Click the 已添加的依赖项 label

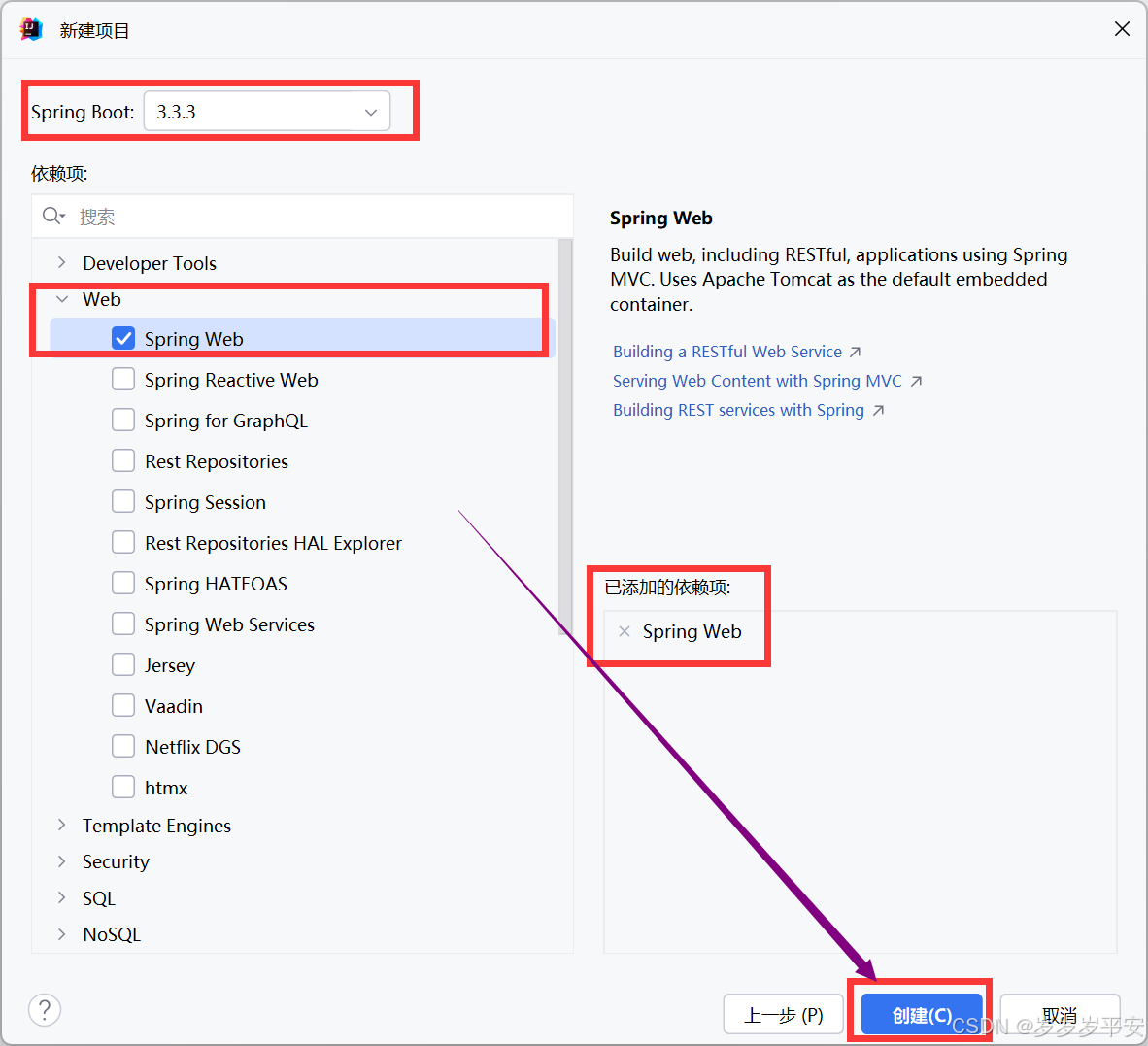(x=667, y=587)
